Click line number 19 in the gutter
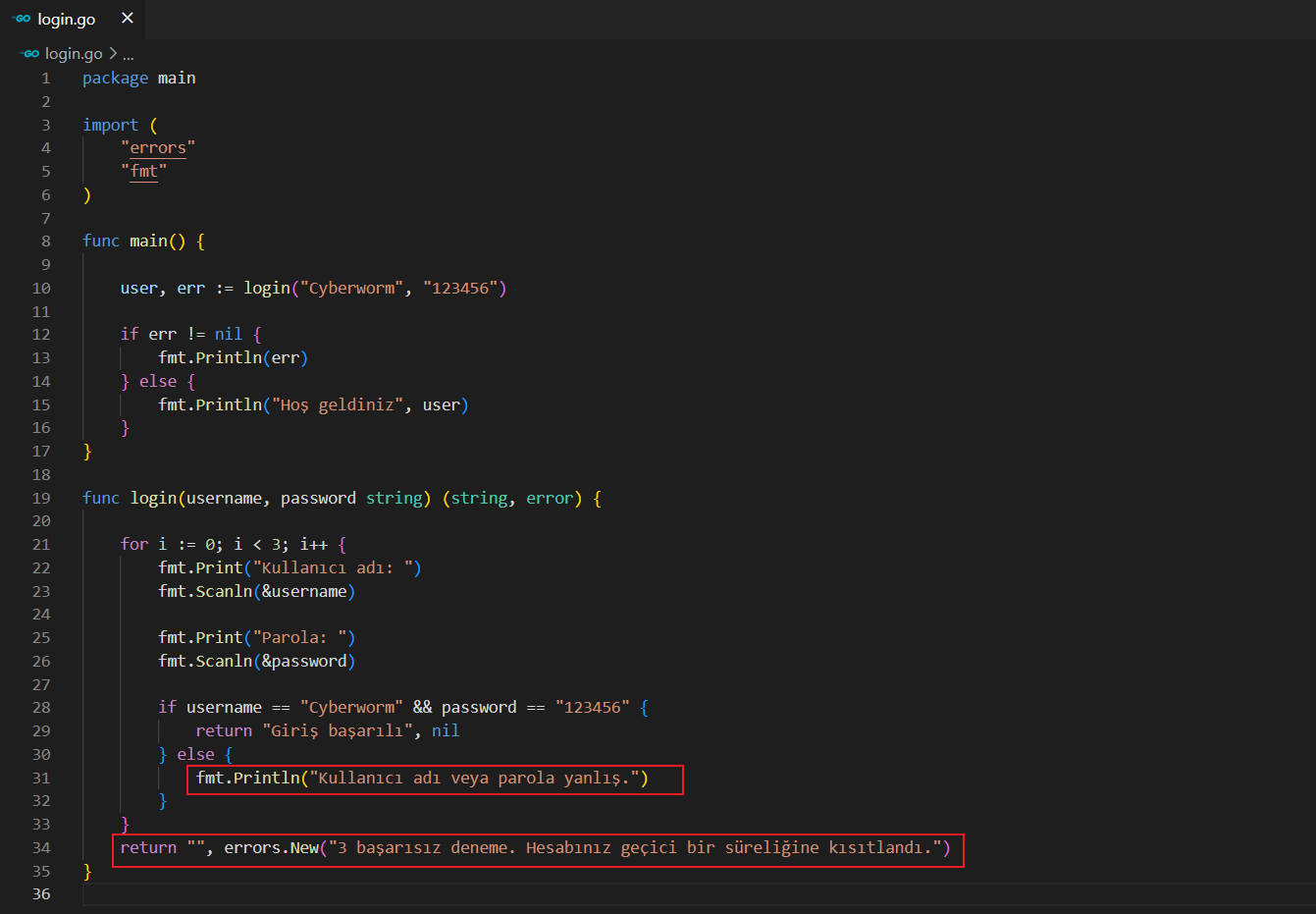This screenshot has height=914, width=1316. click(41, 499)
